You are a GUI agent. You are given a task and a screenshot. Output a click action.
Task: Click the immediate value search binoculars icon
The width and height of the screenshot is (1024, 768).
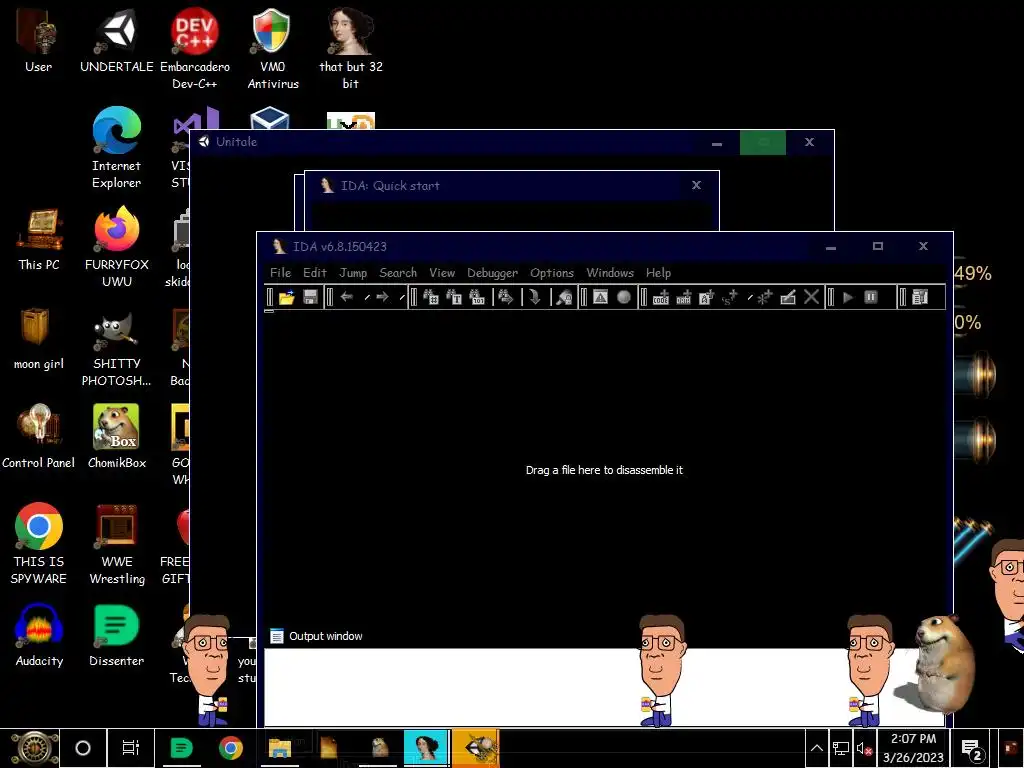pos(430,298)
